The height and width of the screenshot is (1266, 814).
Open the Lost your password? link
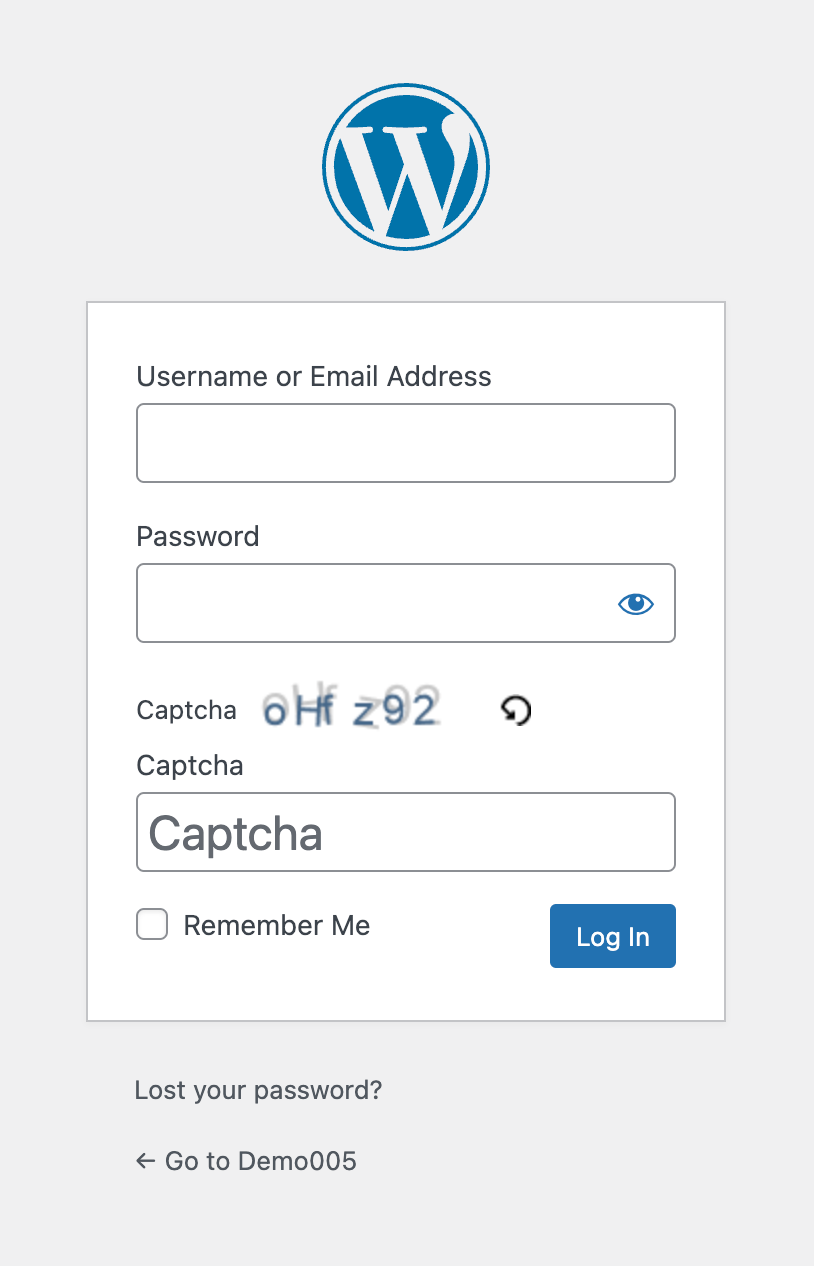pos(258,1089)
